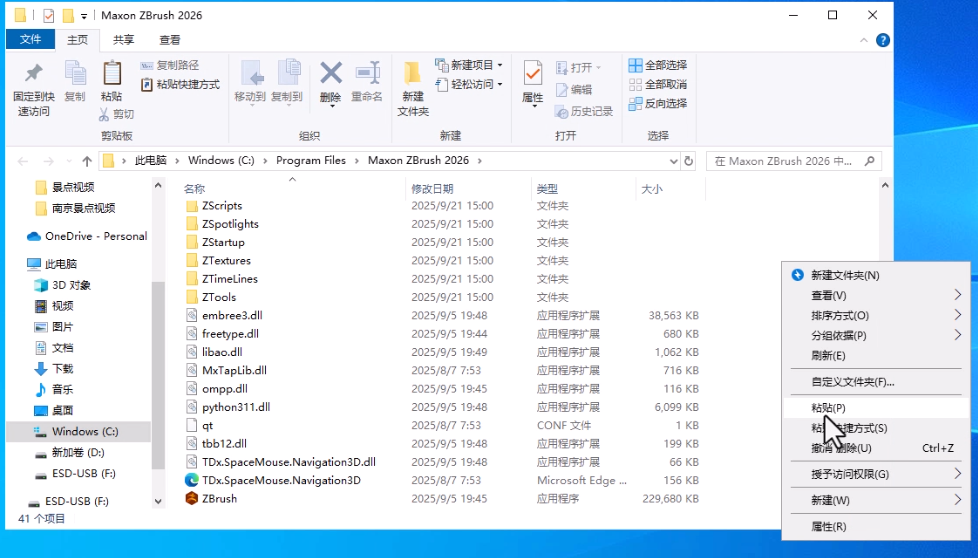Viewport: 978px width, 558px height.
Task: Switch to the View (查看) ribbon tab
Action: tap(170, 39)
